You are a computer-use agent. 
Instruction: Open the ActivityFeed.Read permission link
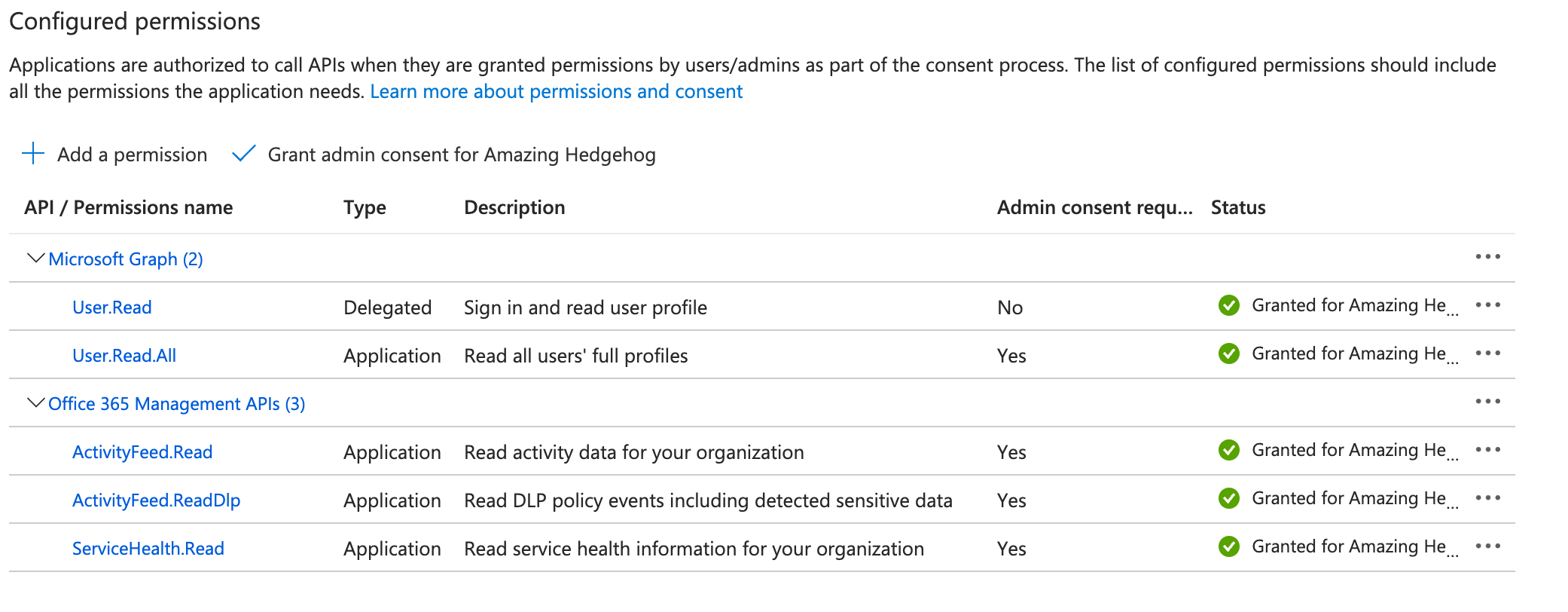[x=142, y=452]
